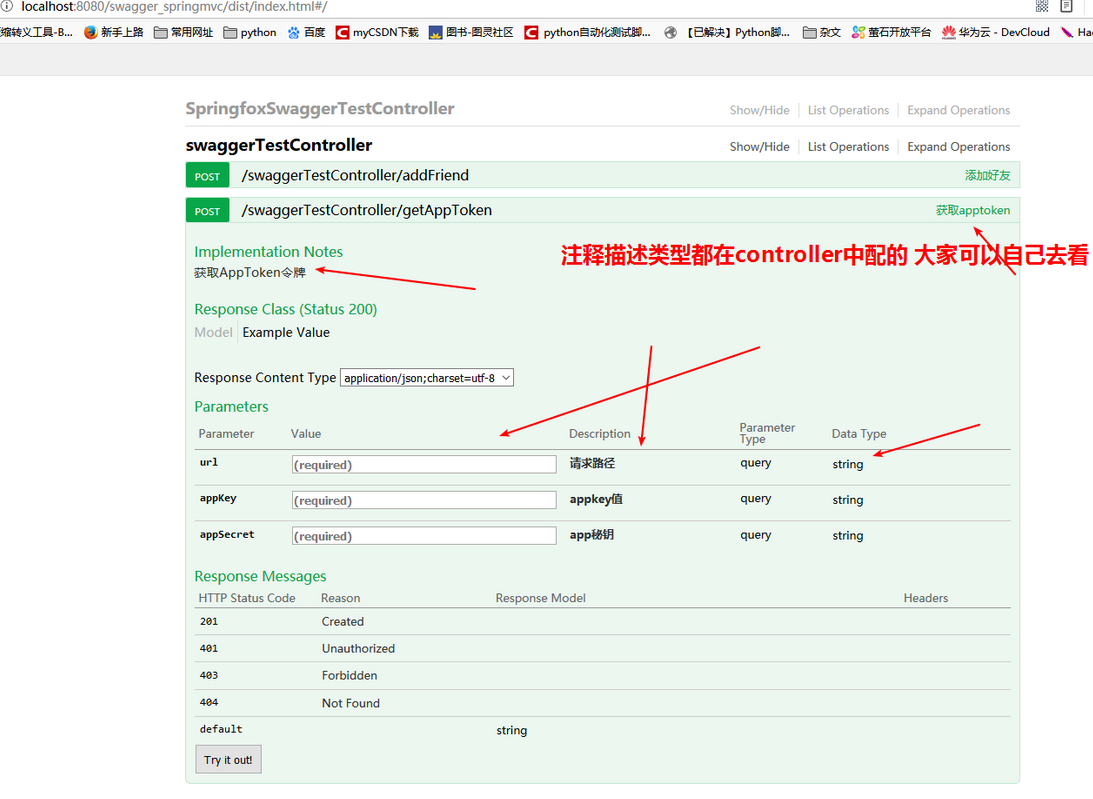This screenshot has height=799, width=1093.
Task: Click the appKey parameter input field
Action: tap(424, 500)
